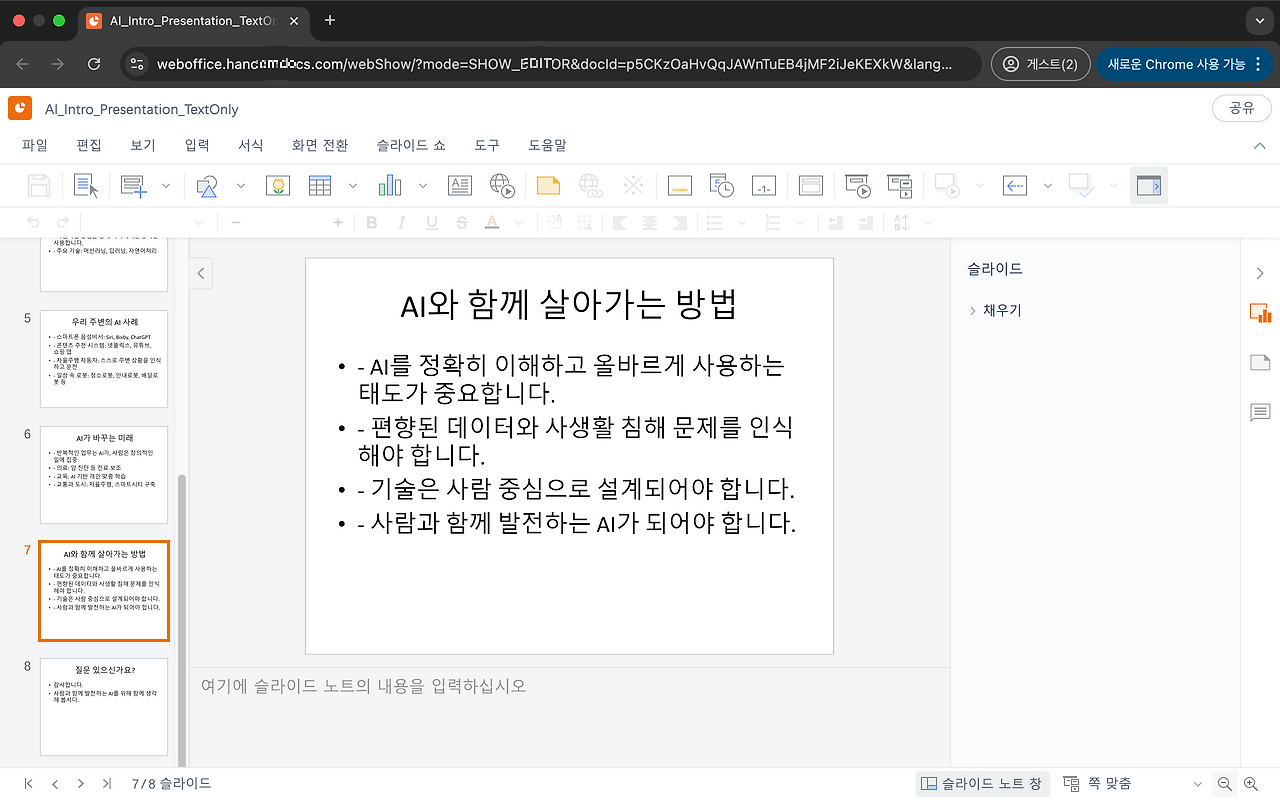This screenshot has height=800, width=1280.
Task: Click the slide notes input area
Action: [x=569, y=717]
